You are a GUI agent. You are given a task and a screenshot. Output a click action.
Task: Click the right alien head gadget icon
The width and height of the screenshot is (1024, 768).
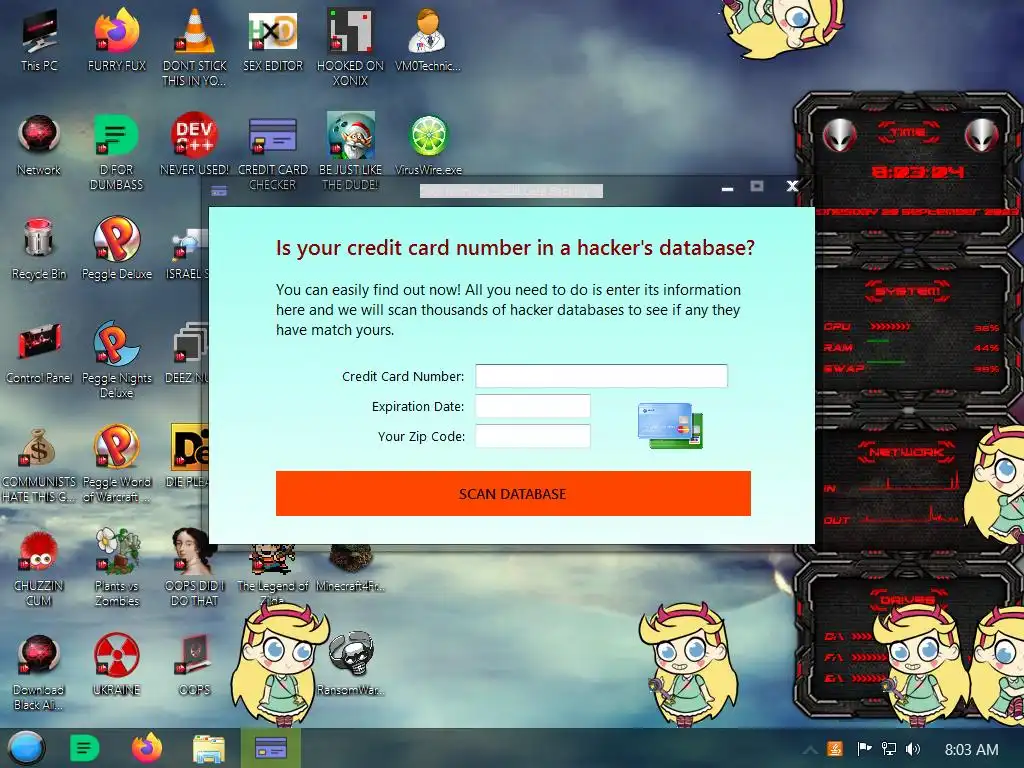pyautogui.click(x=982, y=136)
